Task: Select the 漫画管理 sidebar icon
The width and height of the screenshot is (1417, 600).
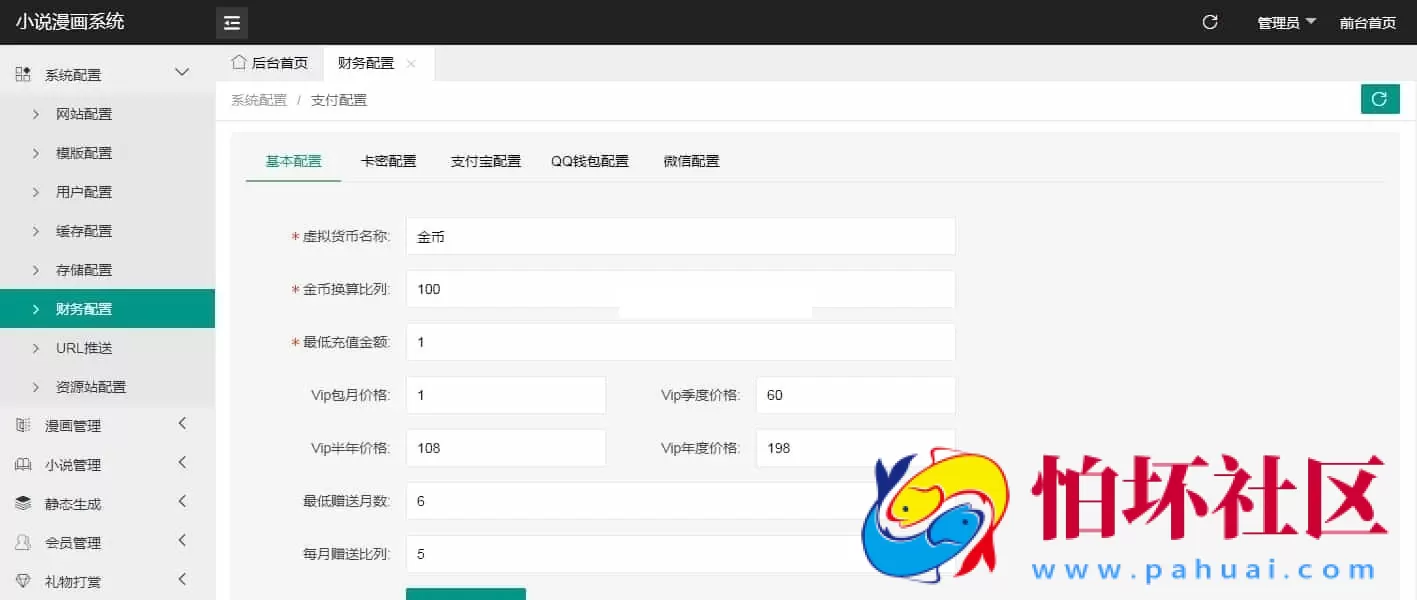Action: pos(22,425)
